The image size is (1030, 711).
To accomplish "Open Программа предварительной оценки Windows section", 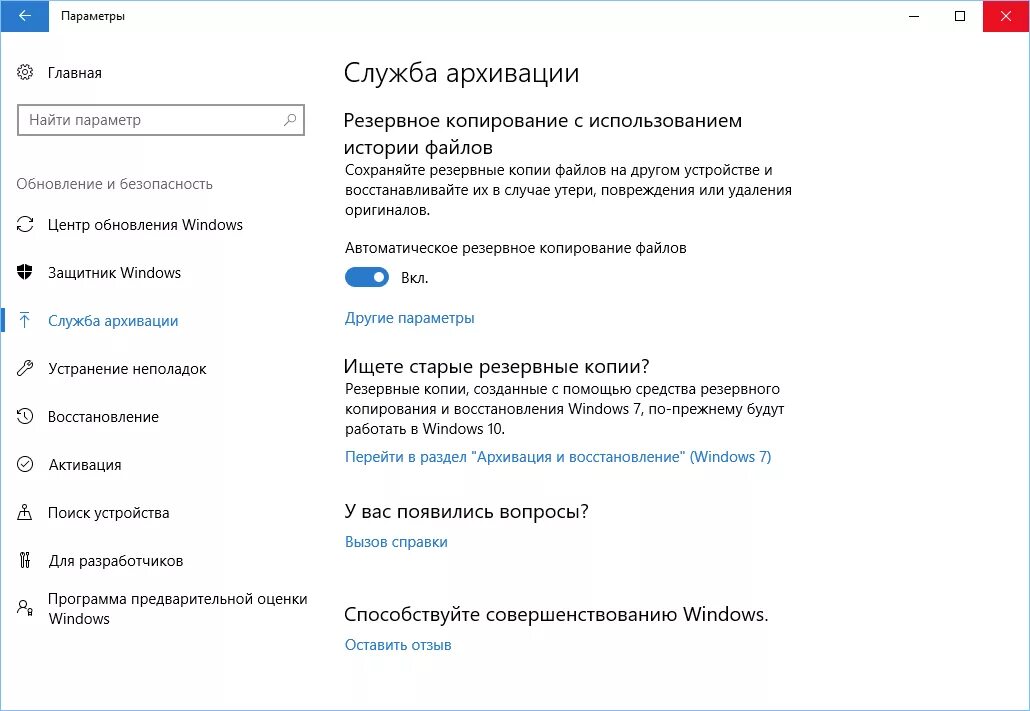I will point(177,608).
